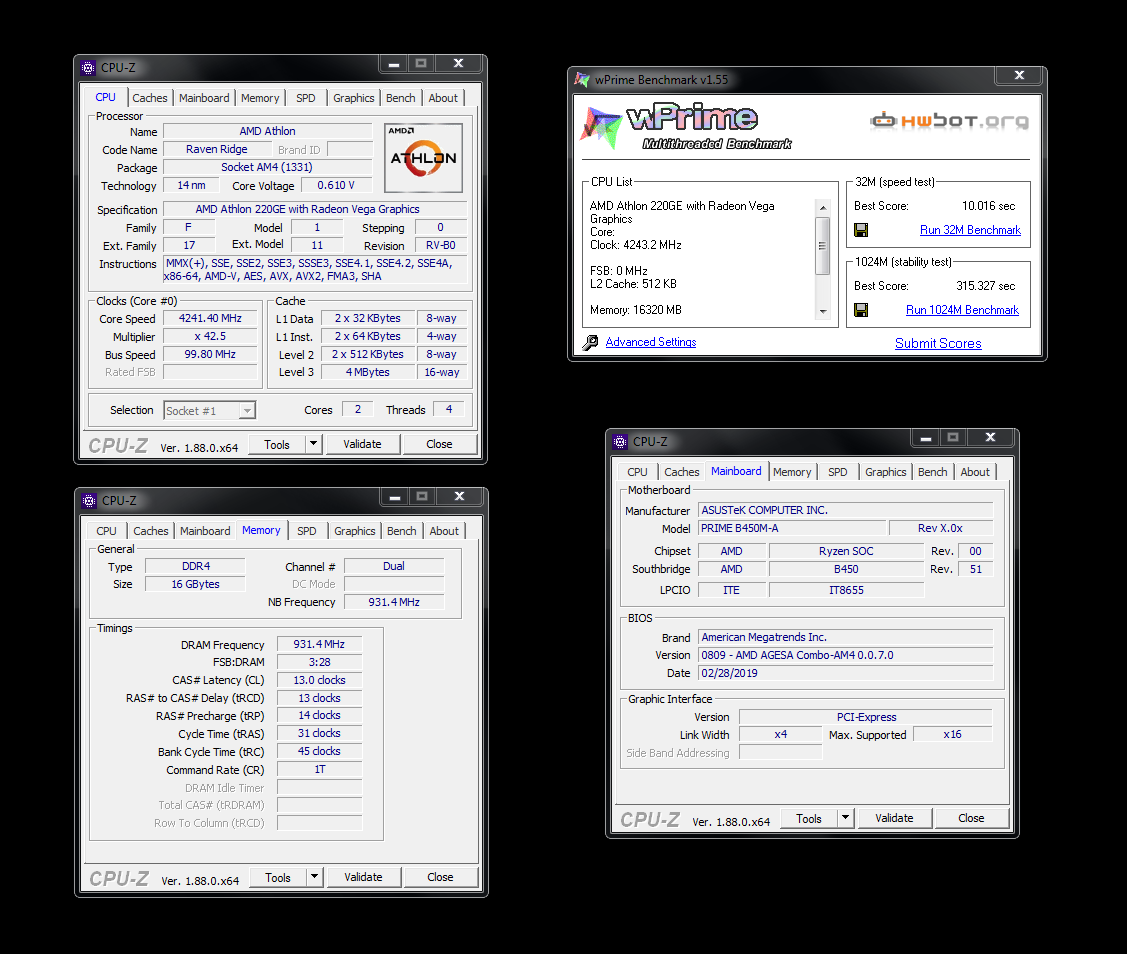Click Validate in the Memory tab window
1127x954 pixels.
pos(363,877)
